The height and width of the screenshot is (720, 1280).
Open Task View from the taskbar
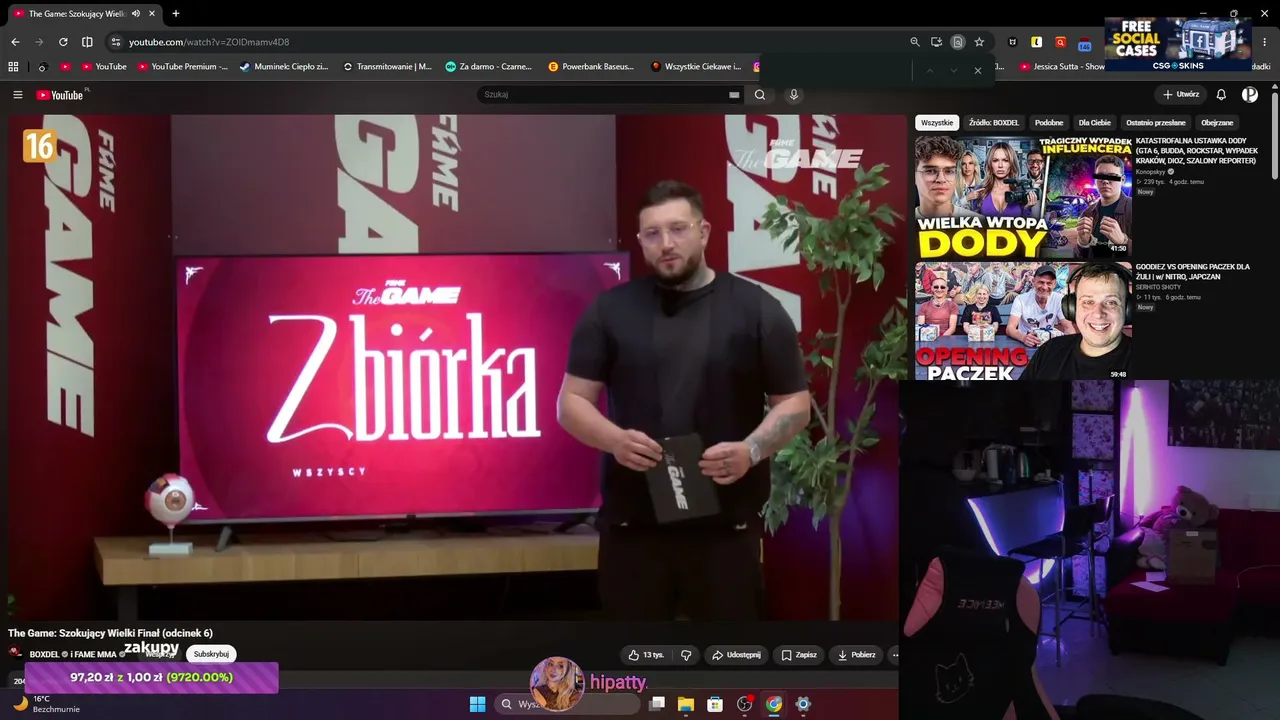point(657,704)
